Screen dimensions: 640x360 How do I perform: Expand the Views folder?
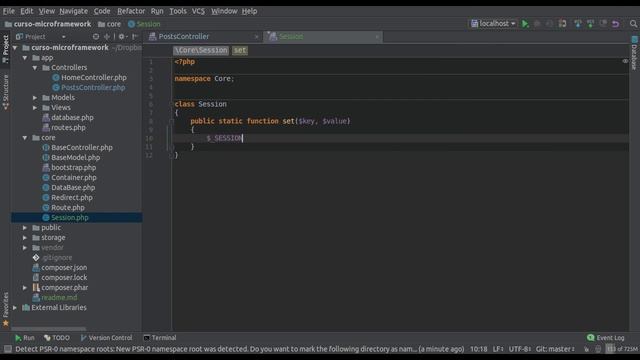click(35, 108)
